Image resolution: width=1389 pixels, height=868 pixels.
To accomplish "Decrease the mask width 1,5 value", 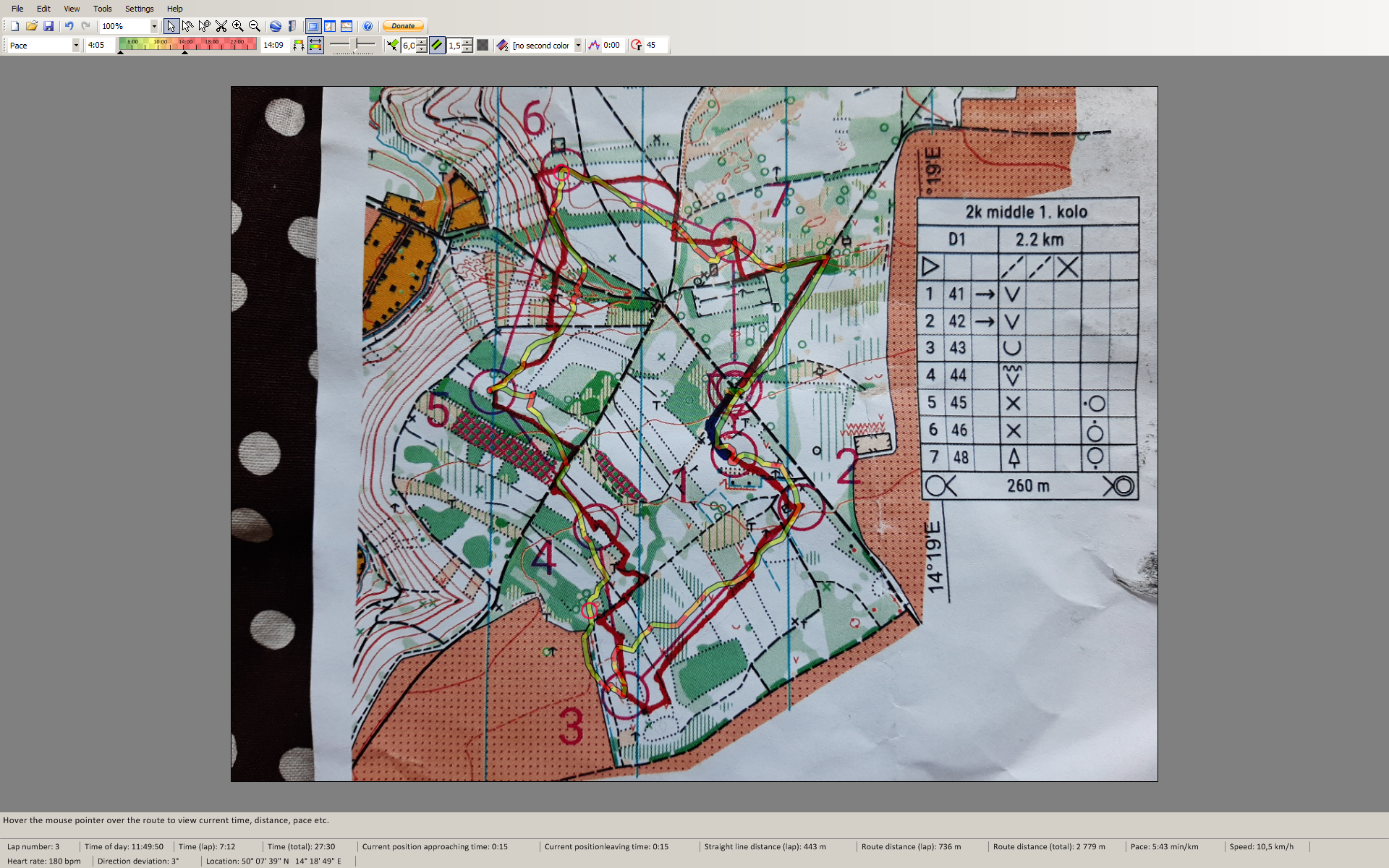I will tap(467, 48).
